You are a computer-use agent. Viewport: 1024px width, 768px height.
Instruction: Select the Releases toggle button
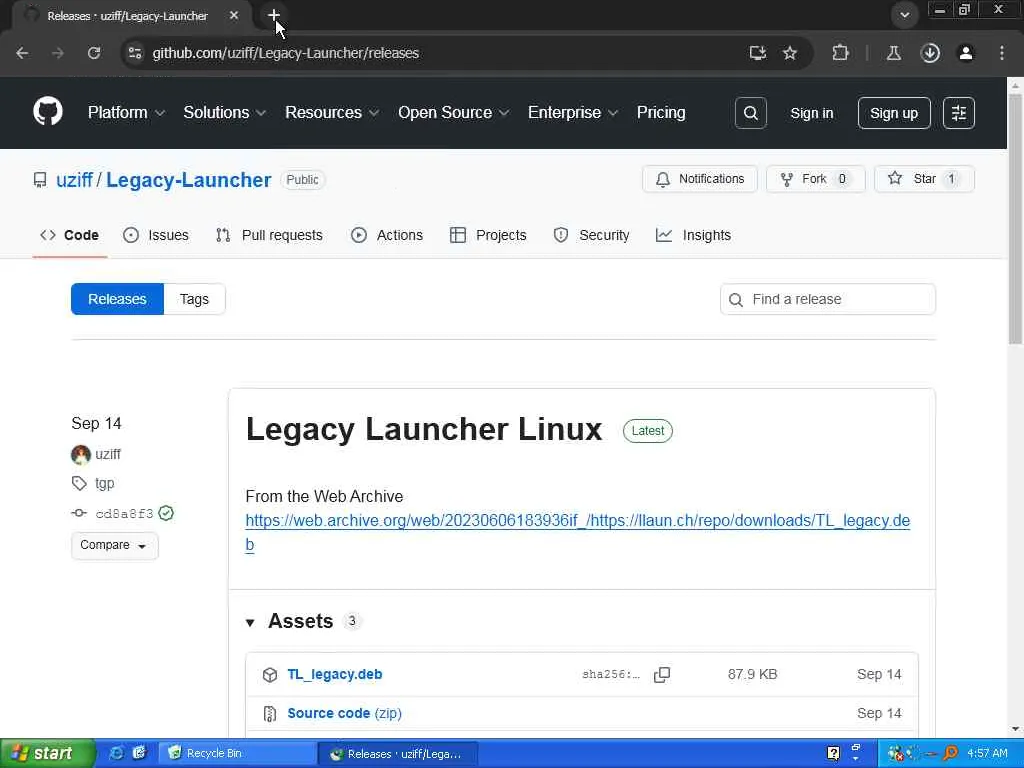tap(118, 299)
